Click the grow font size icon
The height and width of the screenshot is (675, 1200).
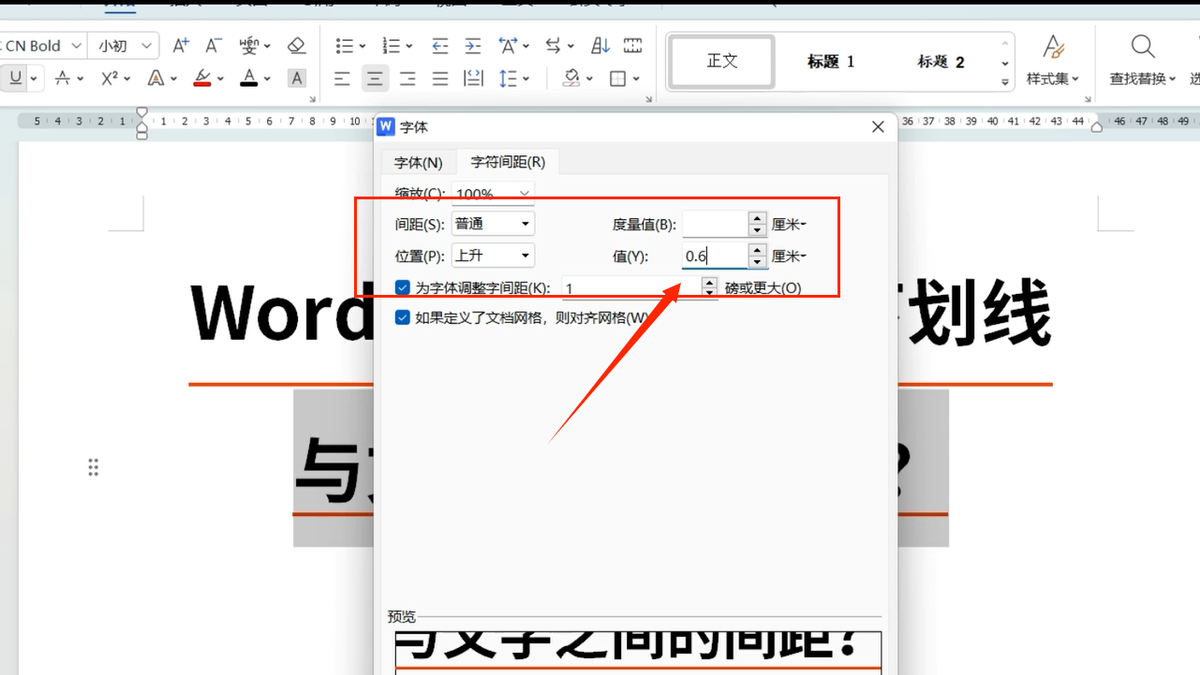tap(181, 45)
